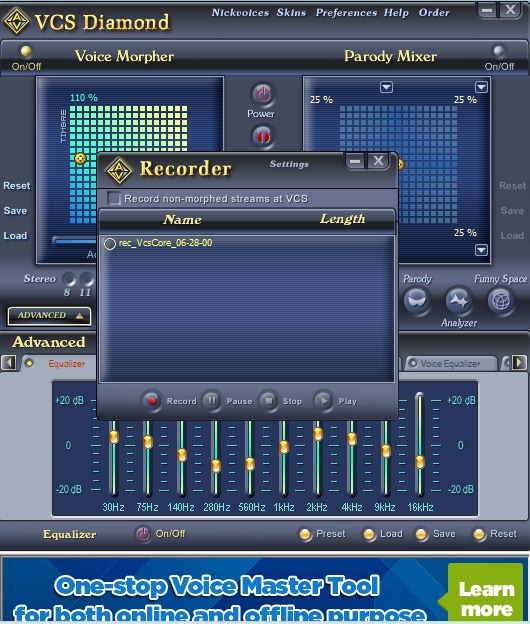Image resolution: width=530 pixels, height=624 pixels.
Task: Click the Name column header in Recorder
Action: pos(183,220)
